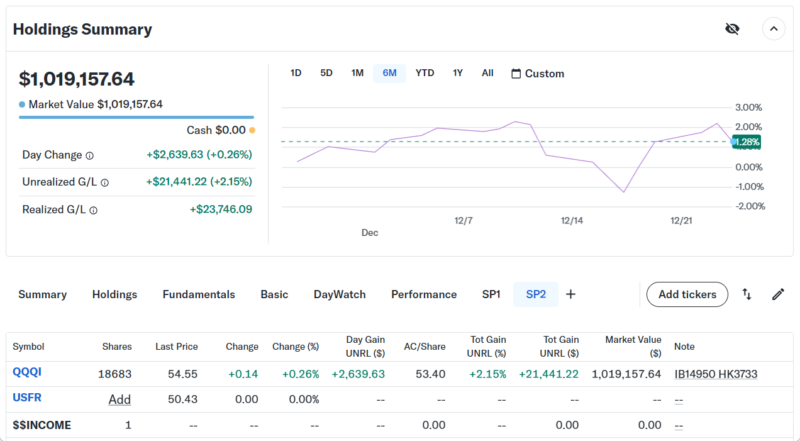This screenshot has height=441, width=800.
Task: Select the YTD chart range
Action: 425,73
